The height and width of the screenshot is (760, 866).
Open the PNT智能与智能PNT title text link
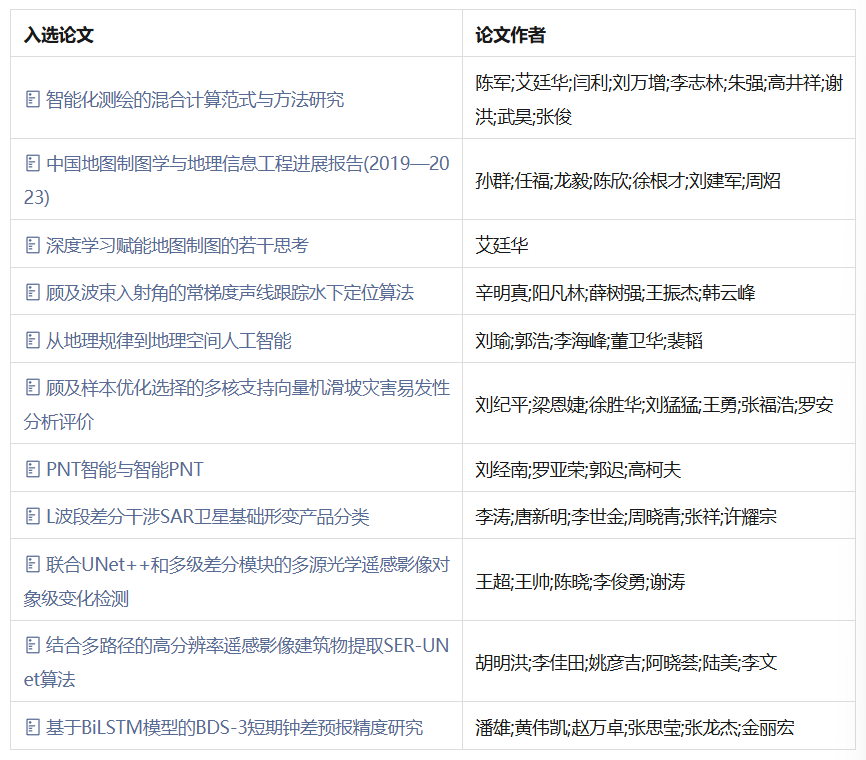click(x=125, y=469)
